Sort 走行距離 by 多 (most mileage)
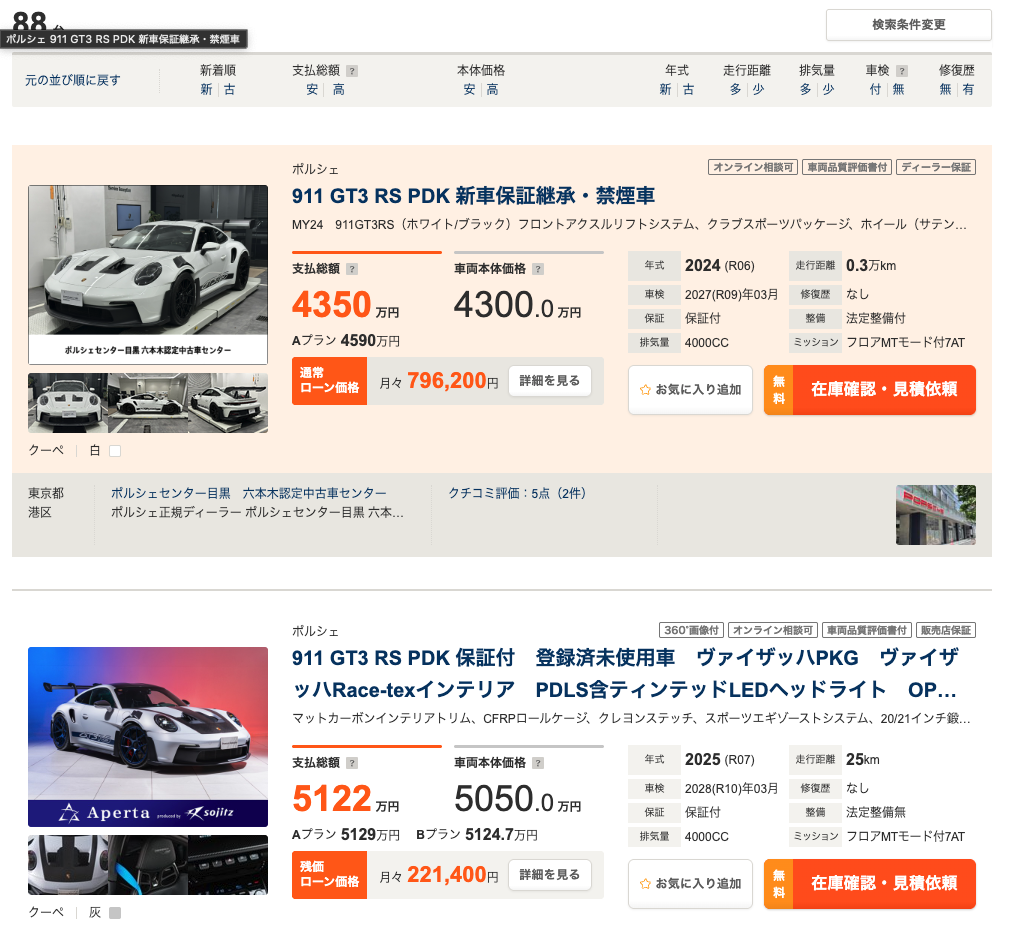Viewport: 1009px width, 929px height. (x=736, y=89)
